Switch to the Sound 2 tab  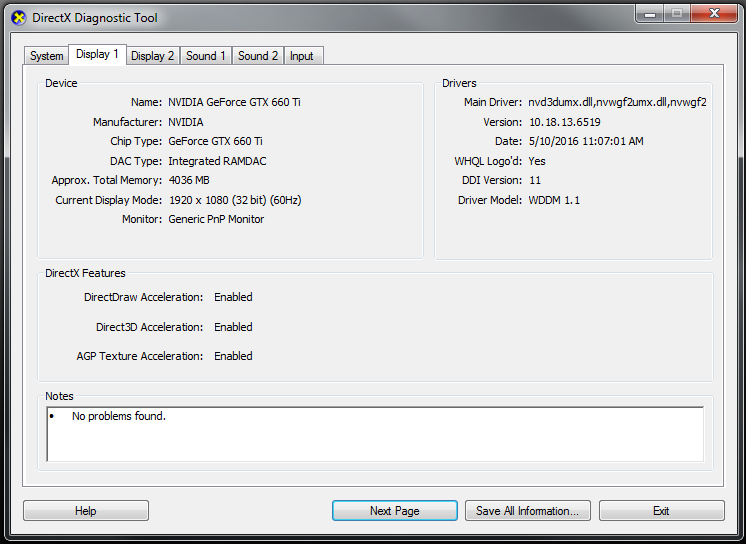258,56
